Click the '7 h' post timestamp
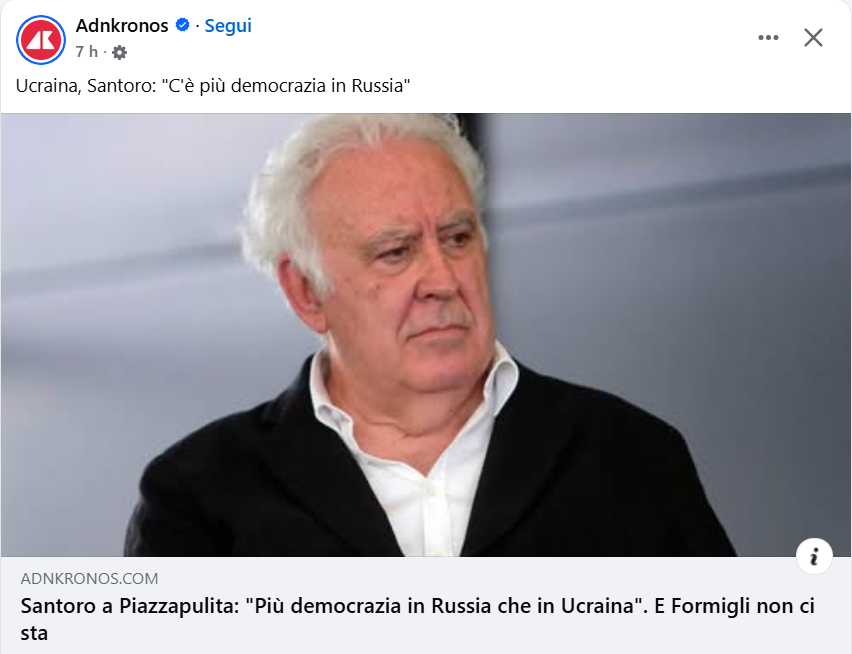852x654 pixels. click(x=86, y=52)
